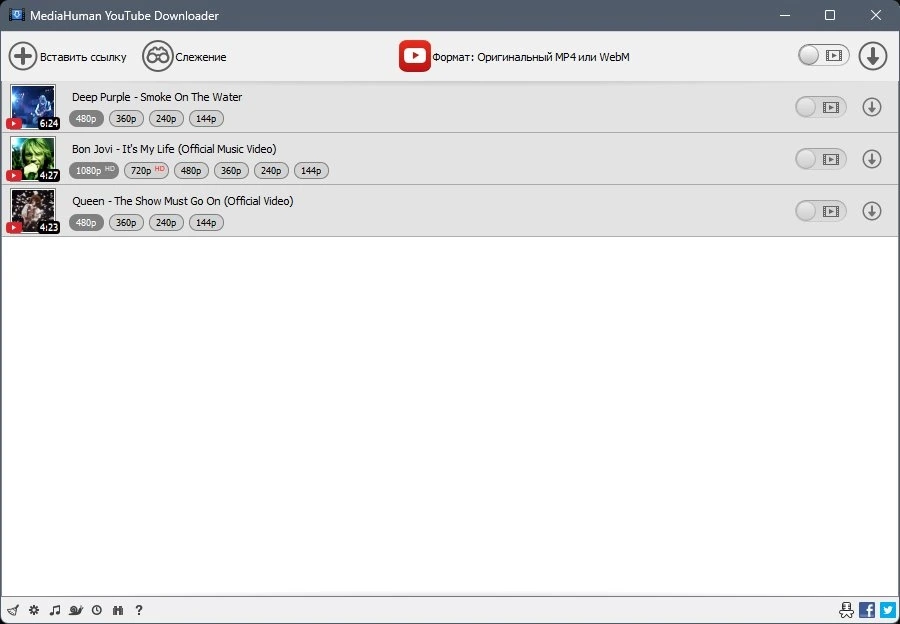Click the large Download all arrow button
Screen dimensions: 900x624
coord(872,56)
